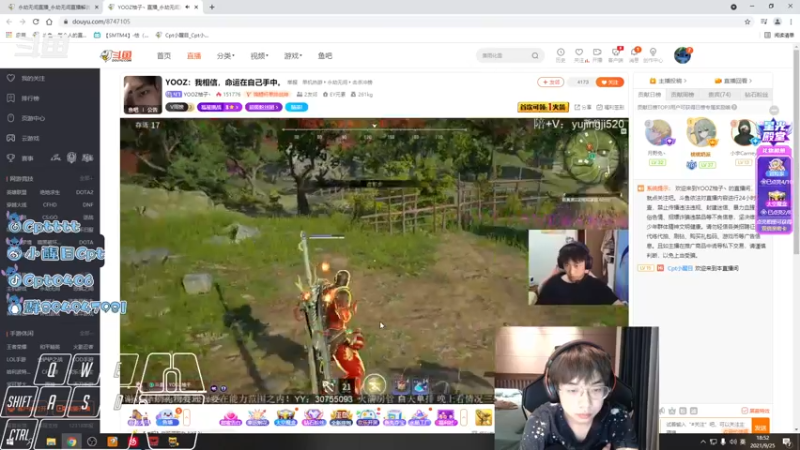This screenshot has width=800, height=450.
Task: Expand the 视频 video dropdown
Action: point(259,56)
